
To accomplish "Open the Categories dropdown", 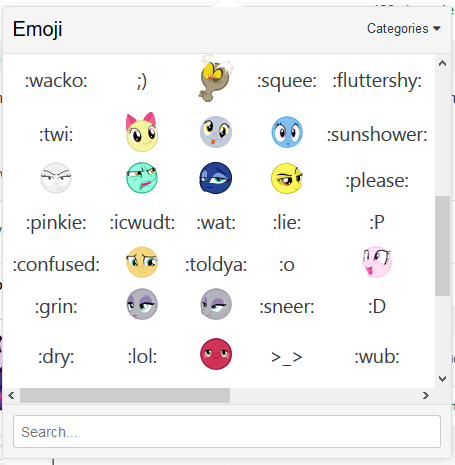I will (404, 29).
